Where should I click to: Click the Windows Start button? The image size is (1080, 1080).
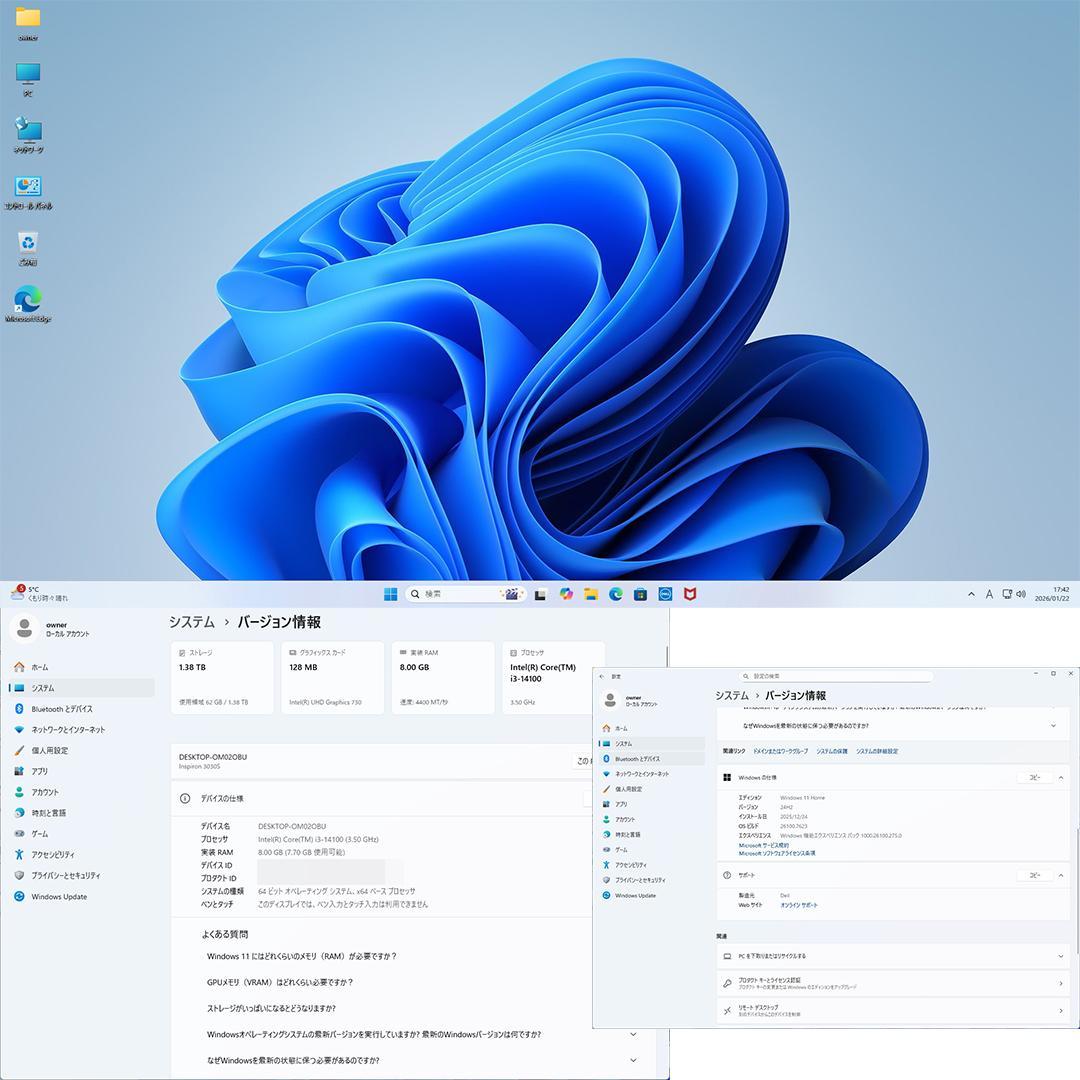point(390,594)
